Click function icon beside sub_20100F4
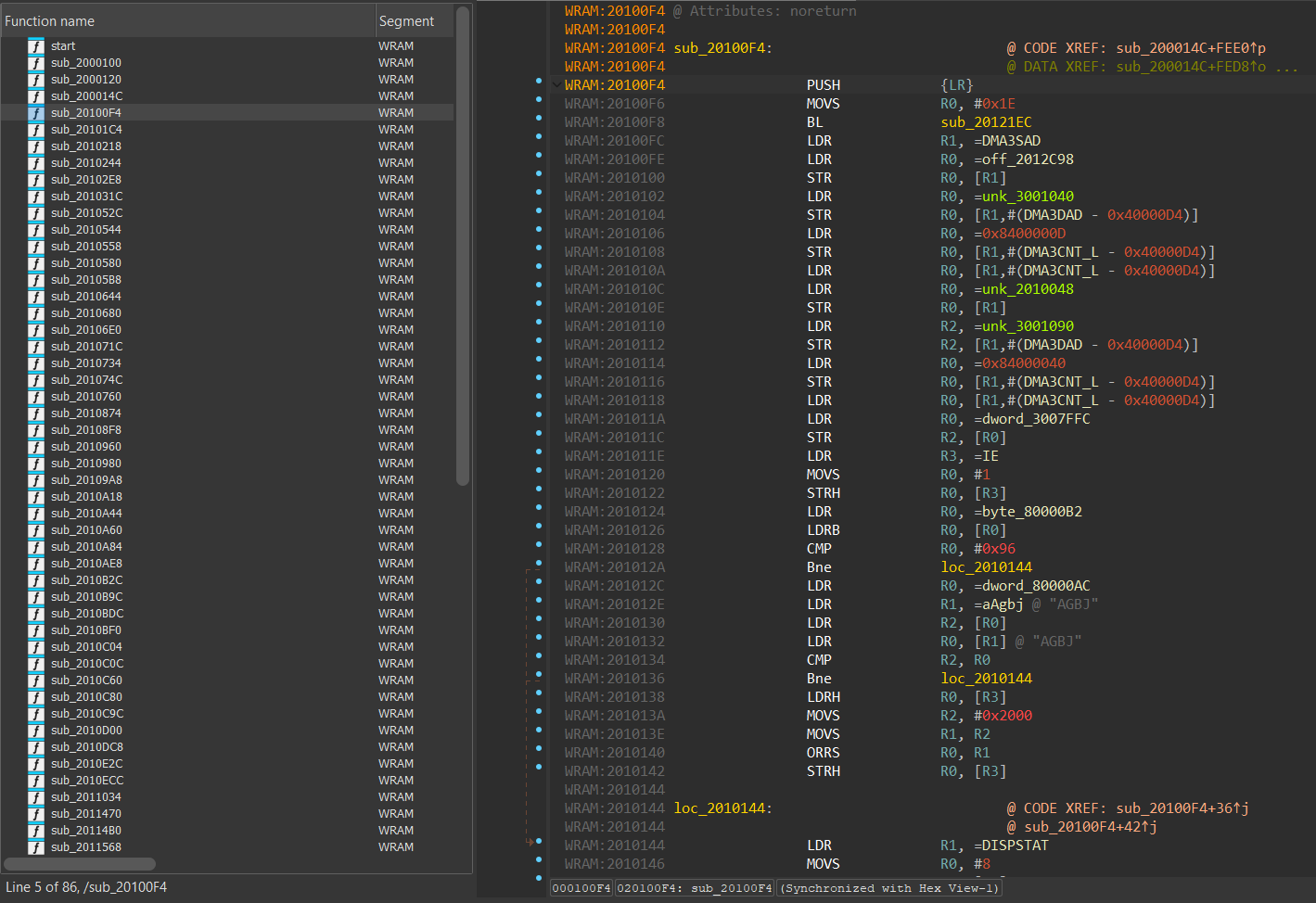1316x903 pixels. pos(36,113)
